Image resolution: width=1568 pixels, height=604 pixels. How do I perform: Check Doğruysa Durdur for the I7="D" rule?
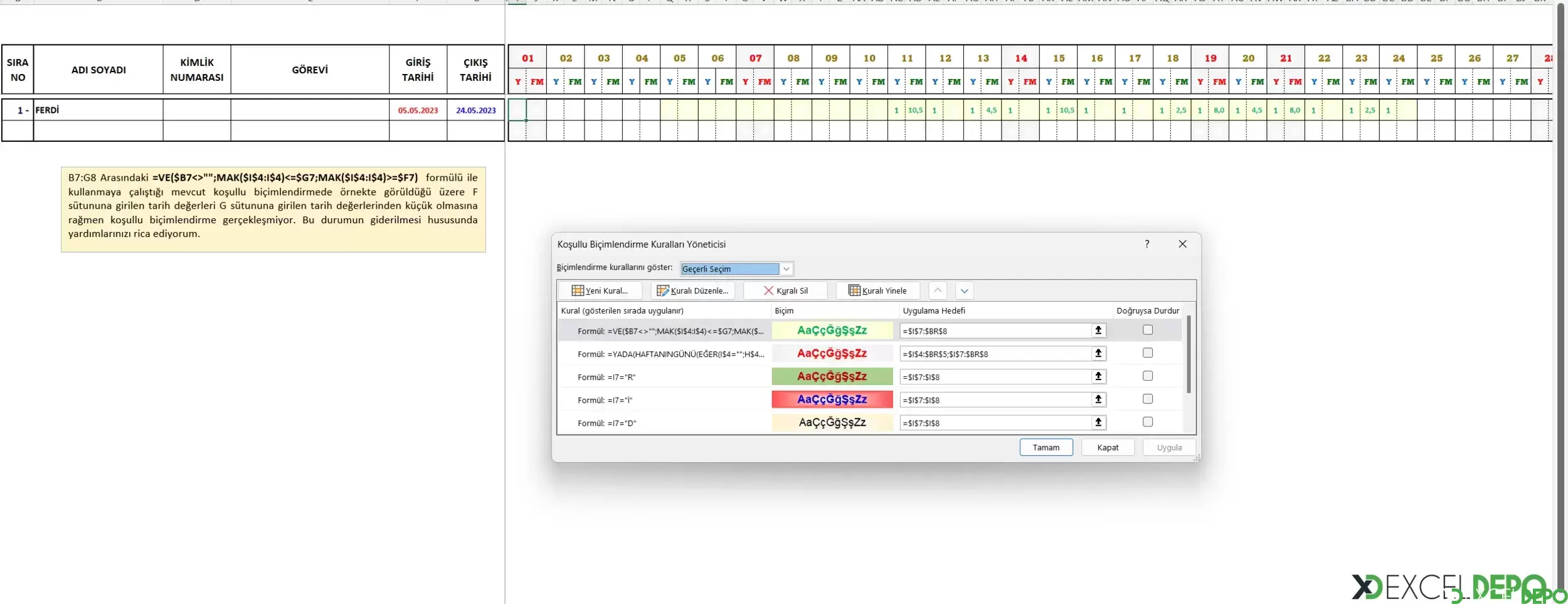coord(1148,422)
